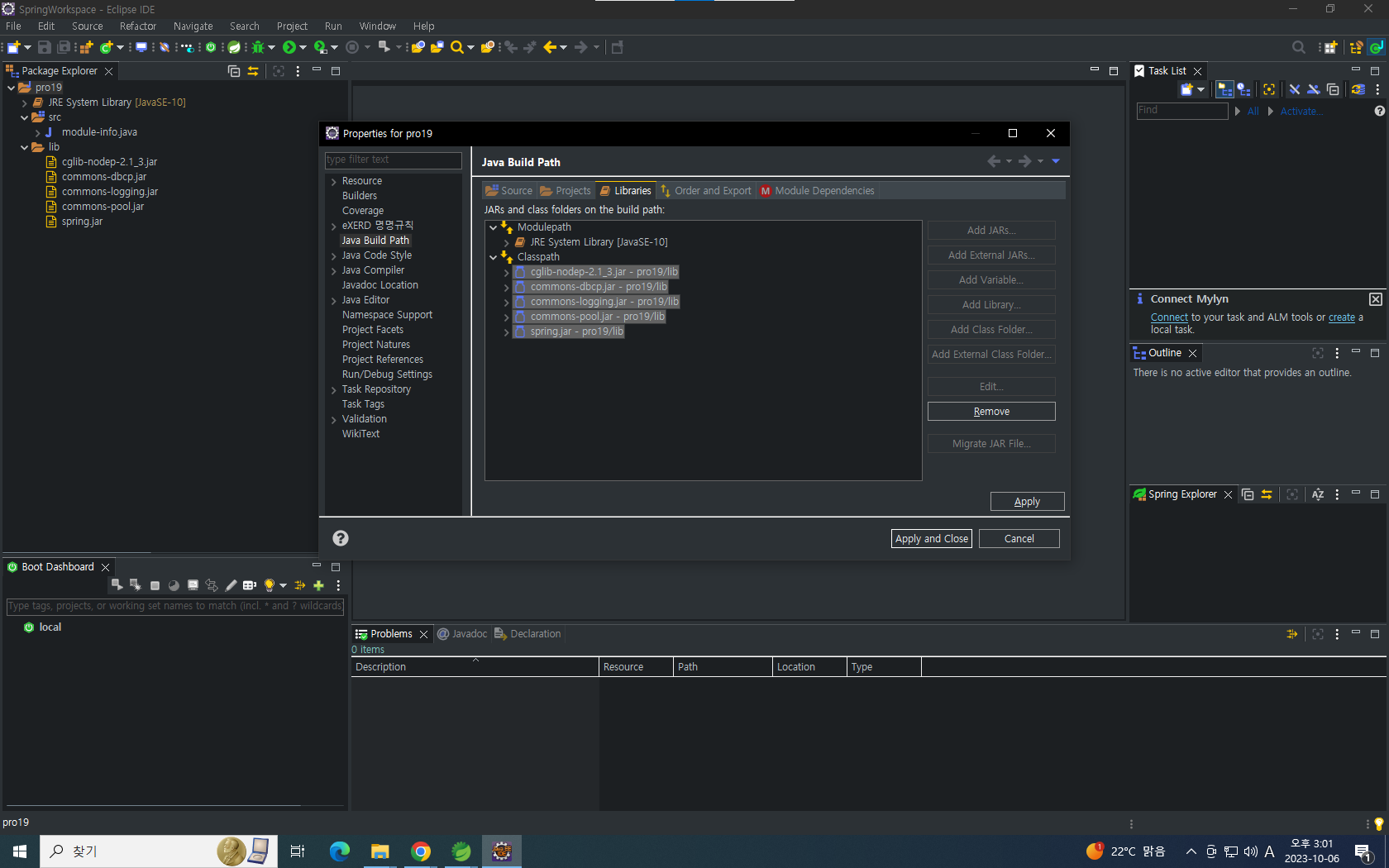
Task: Expand spring.jar classpath entry
Action: 507,331
